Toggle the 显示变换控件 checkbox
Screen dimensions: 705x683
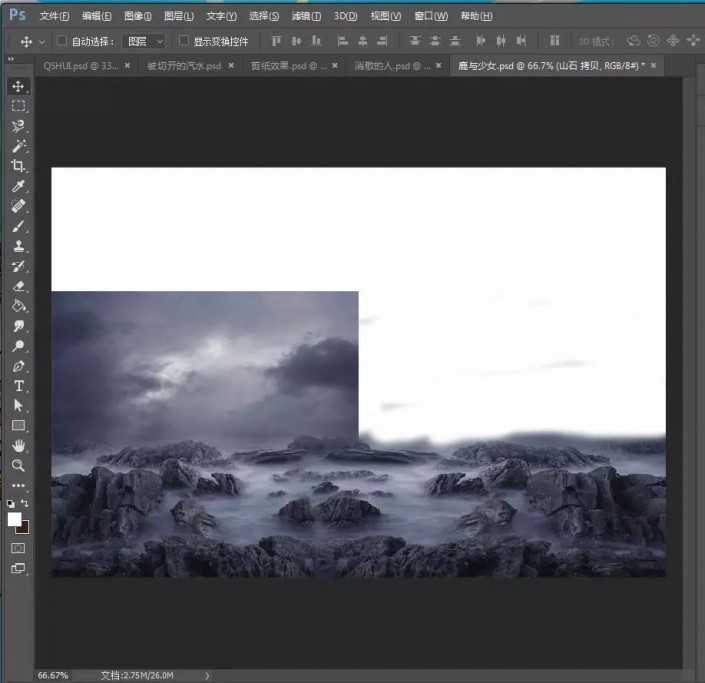click(184, 41)
